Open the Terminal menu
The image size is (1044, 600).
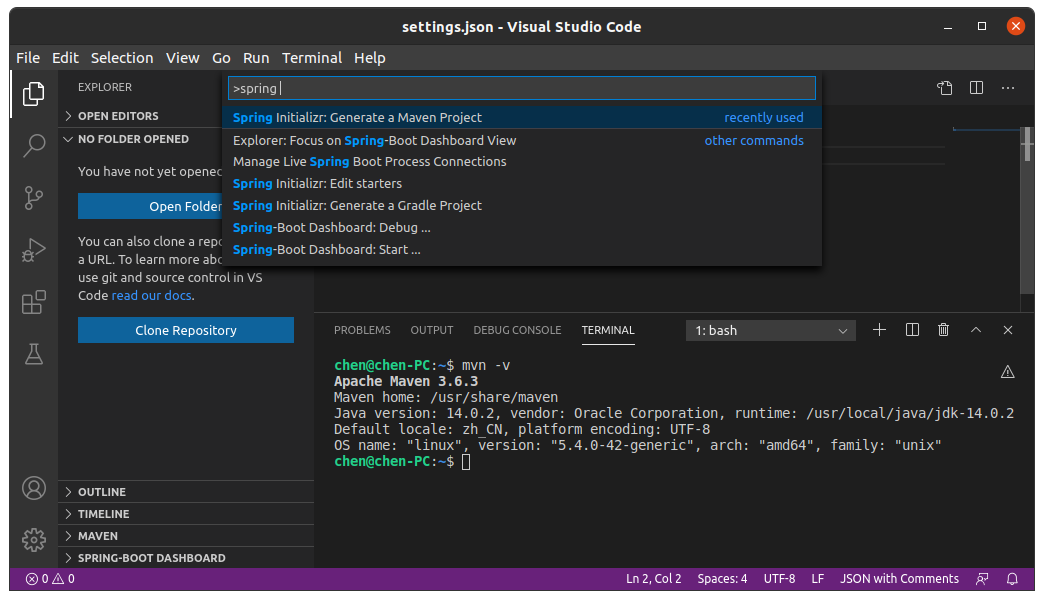click(312, 58)
